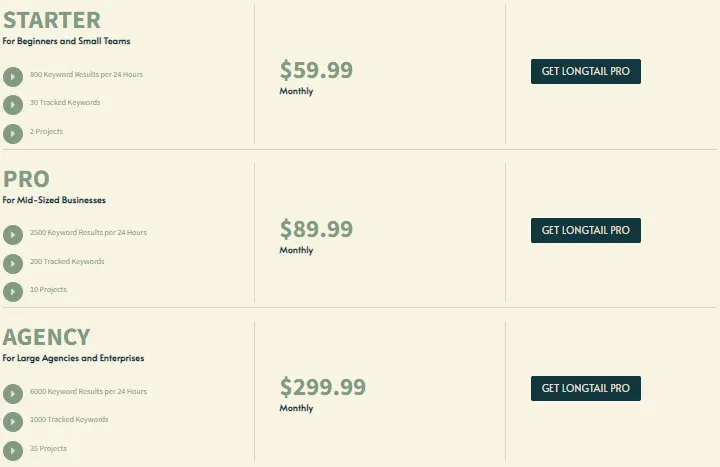Click the STARTER plan heading
Screen dimensions: 720x467
(52, 20)
